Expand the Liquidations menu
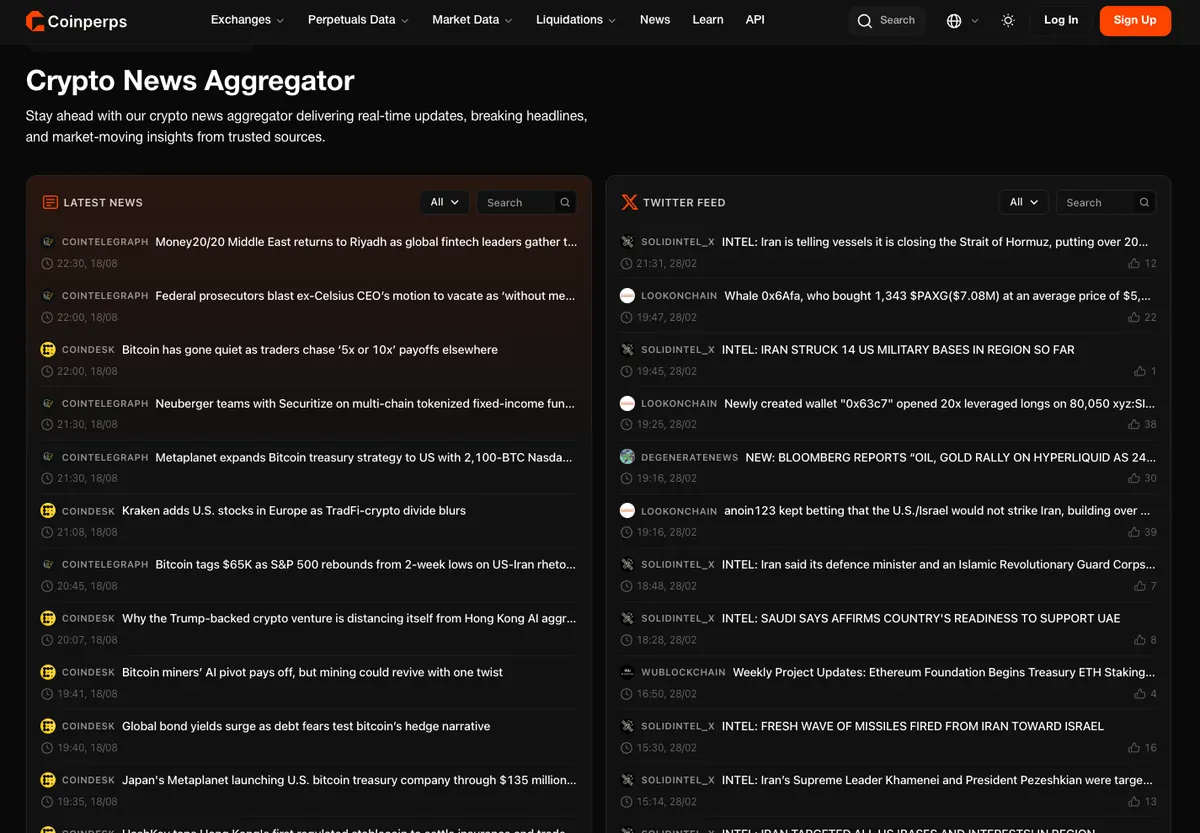1200x833 pixels. (576, 20)
